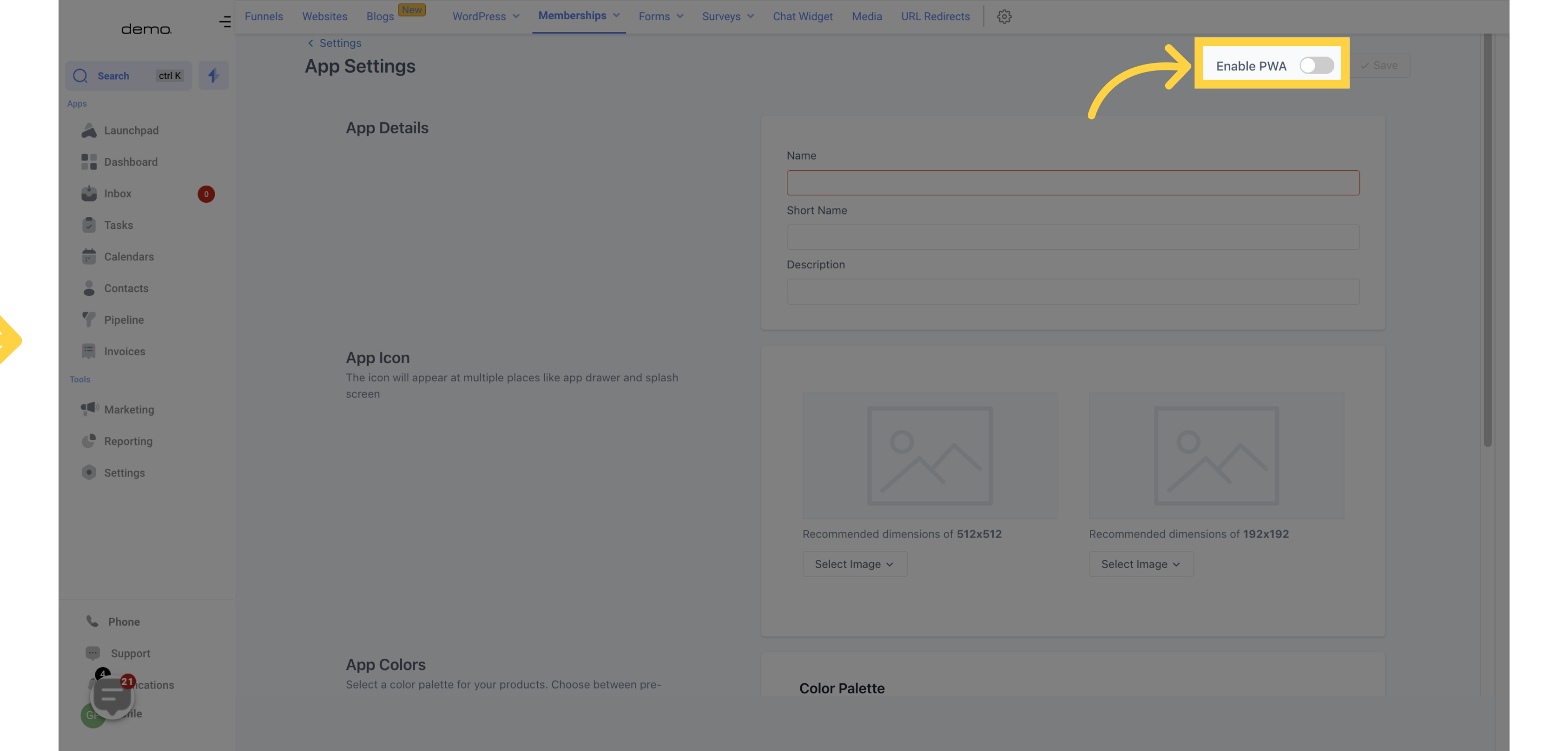Click the Contacts person icon

pyautogui.click(x=89, y=289)
